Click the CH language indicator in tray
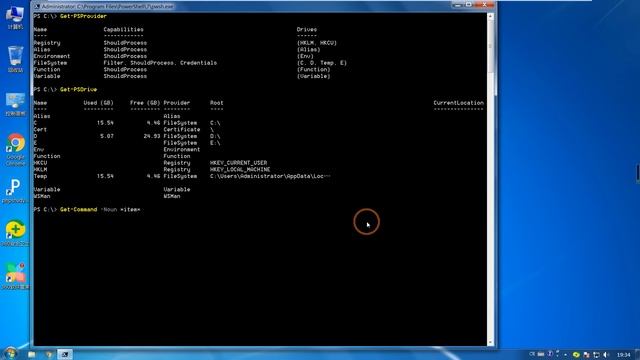The image size is (640, 360). point(532,354)
